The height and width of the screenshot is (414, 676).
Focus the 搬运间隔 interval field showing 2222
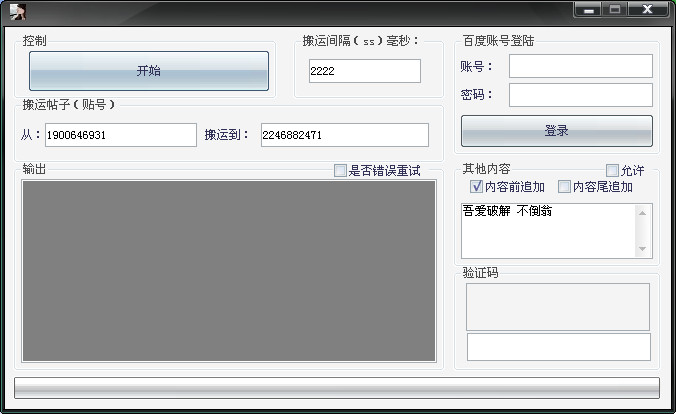pos(365,71)
